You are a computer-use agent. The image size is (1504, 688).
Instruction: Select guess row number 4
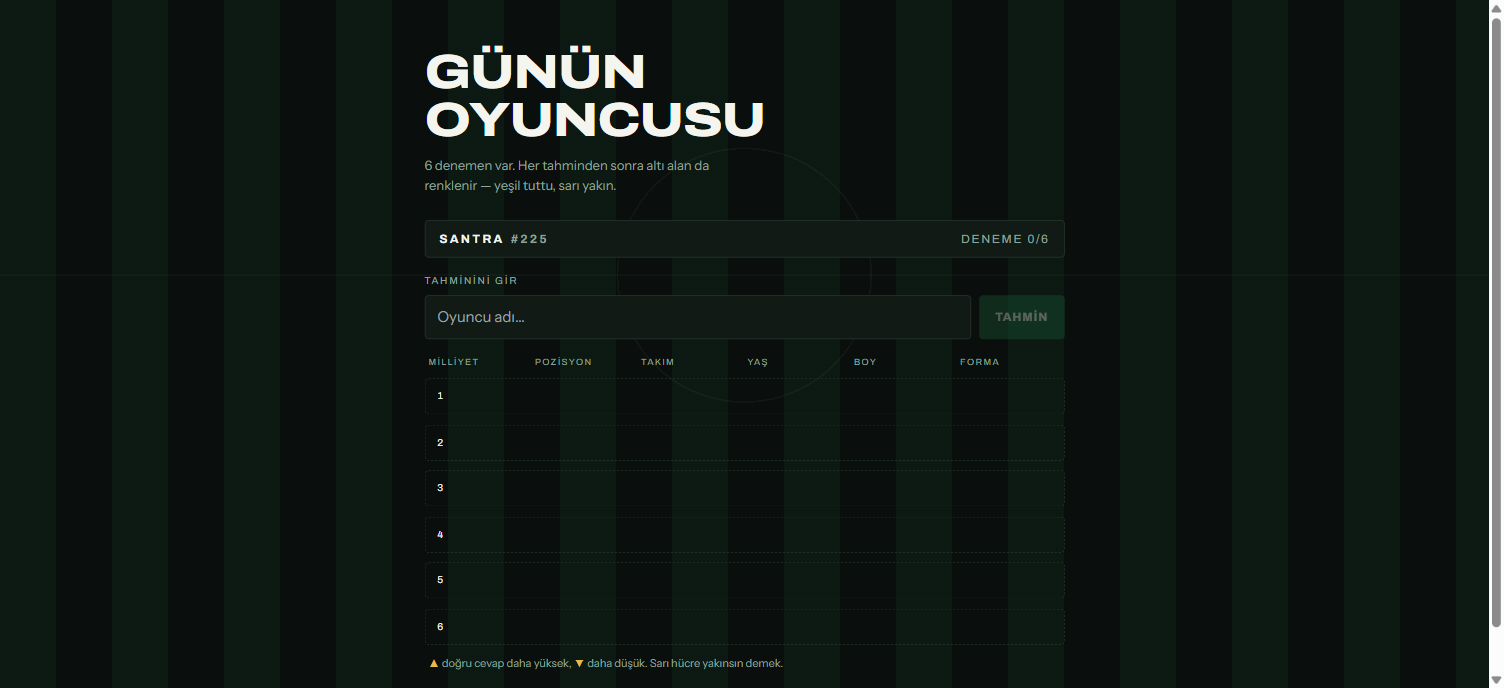[745, 535]
